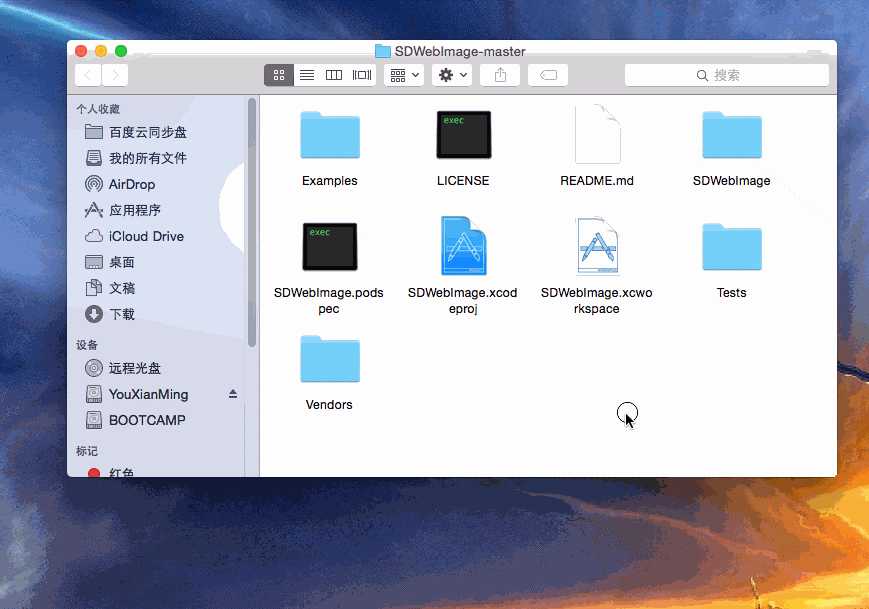
Task: Click the SDWebImage-master title folder icon
Action: tap(382, 52)
